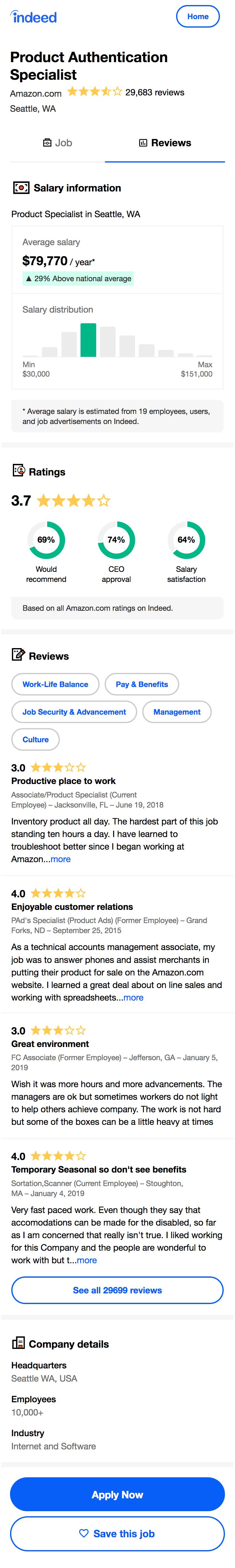Click the Ratings section icon
The width and height of the screenshot is (235, 1568).
[19, 471]
